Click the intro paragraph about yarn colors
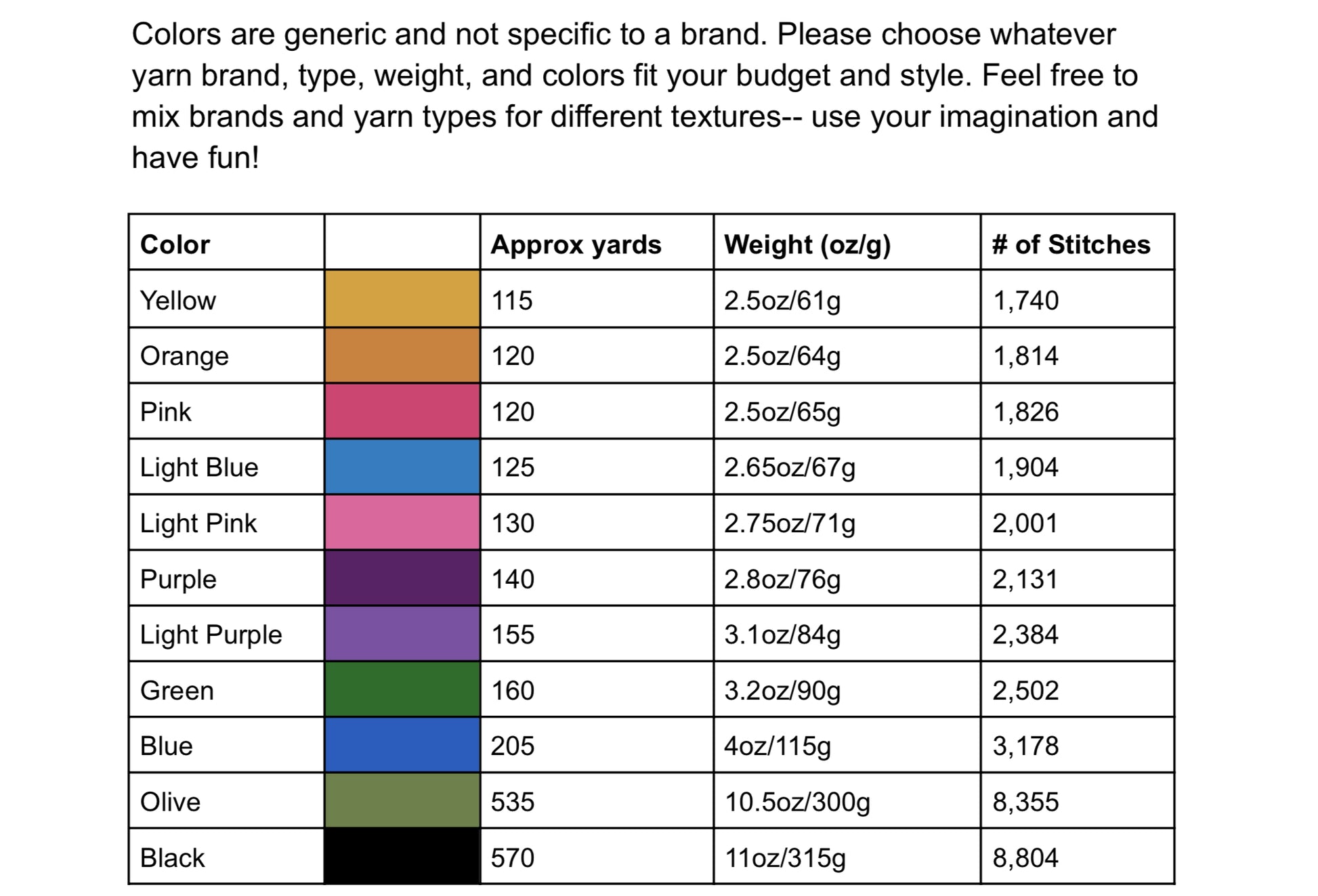 pos(643,95)
